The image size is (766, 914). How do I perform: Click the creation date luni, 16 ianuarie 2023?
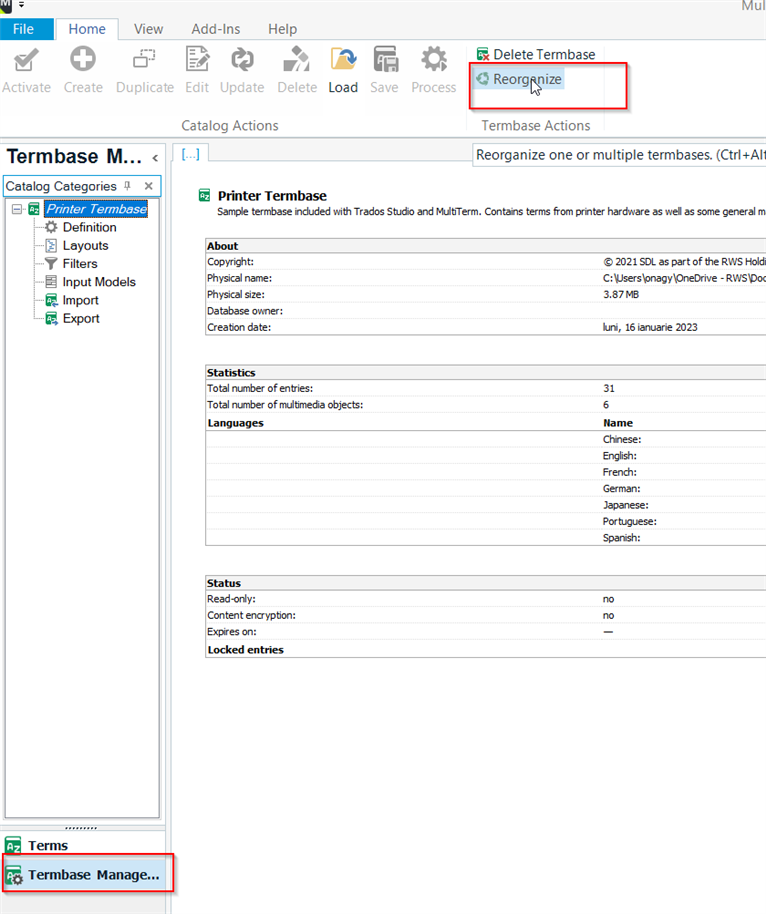click(x=650, y=327)
